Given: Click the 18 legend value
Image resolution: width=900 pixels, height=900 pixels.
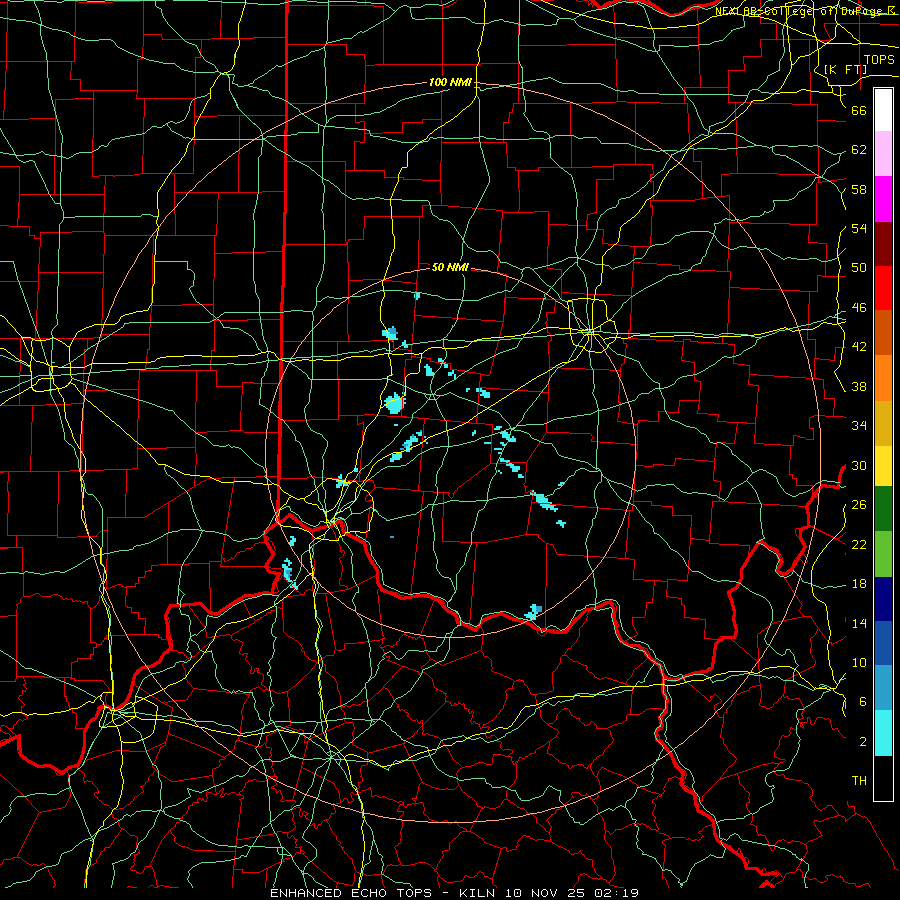Looking at the screenshot, I should click(859, 584).
